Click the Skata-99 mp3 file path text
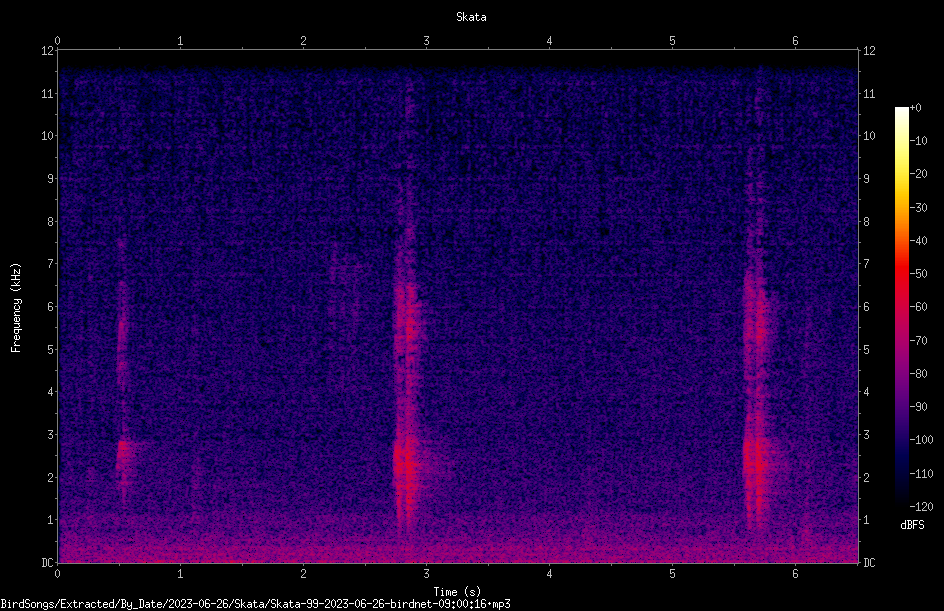Screen dimensions: 944x611 click(x=255, y=604)
